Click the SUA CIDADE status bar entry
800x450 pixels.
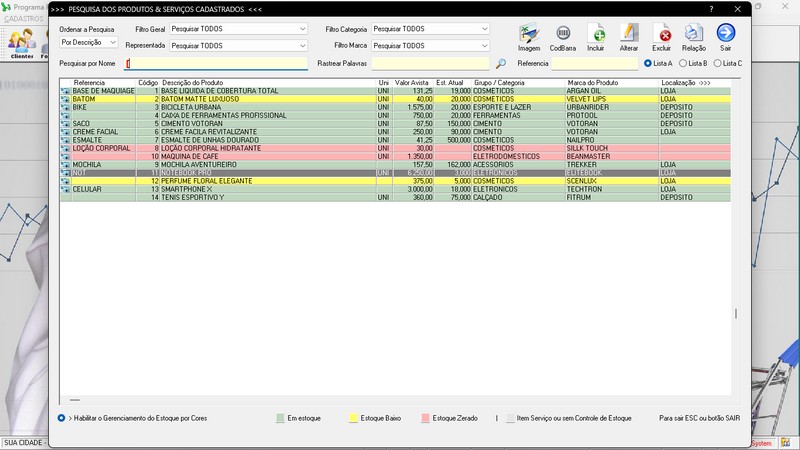click(23, 442)
